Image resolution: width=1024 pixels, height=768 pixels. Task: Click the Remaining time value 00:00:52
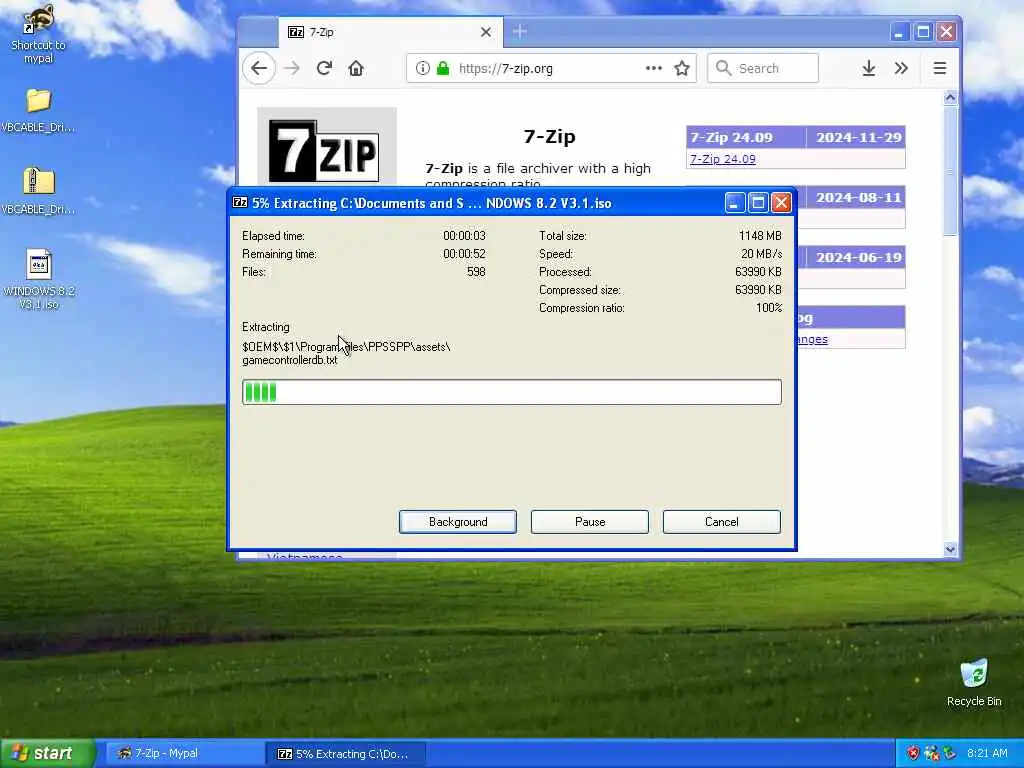click(464, 253)
